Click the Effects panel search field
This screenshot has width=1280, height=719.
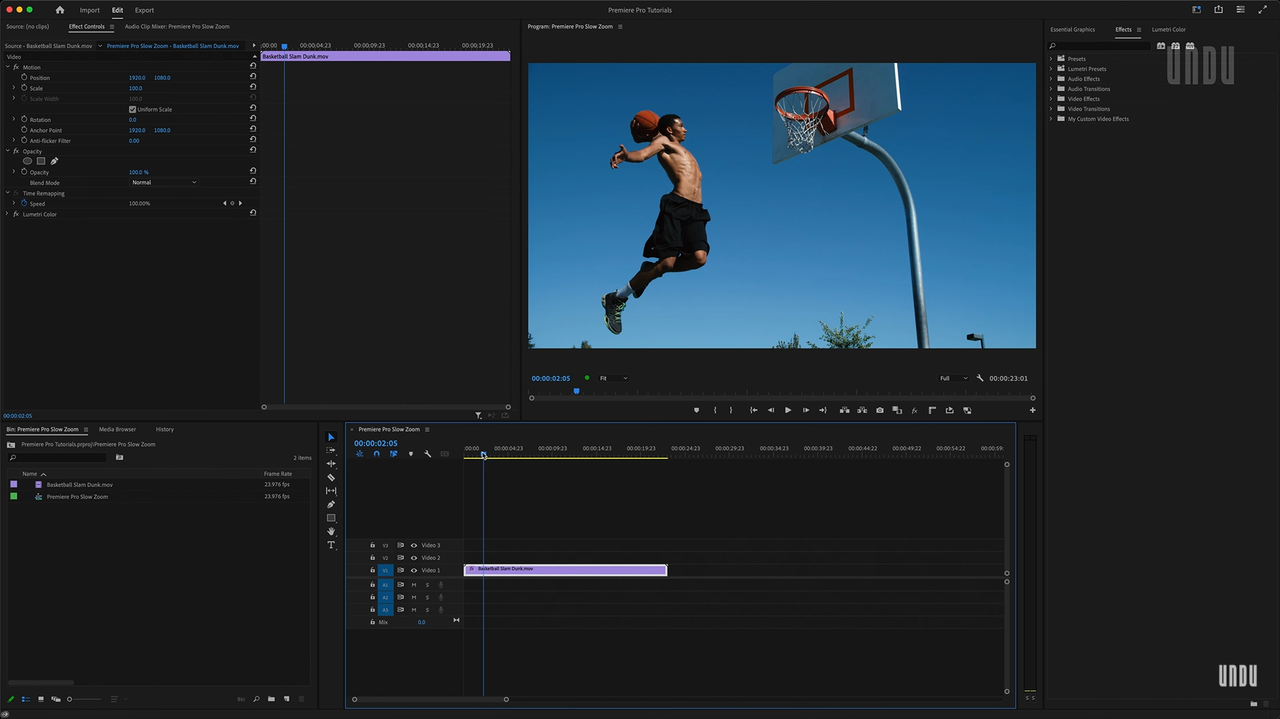(x=1098, y=46)
